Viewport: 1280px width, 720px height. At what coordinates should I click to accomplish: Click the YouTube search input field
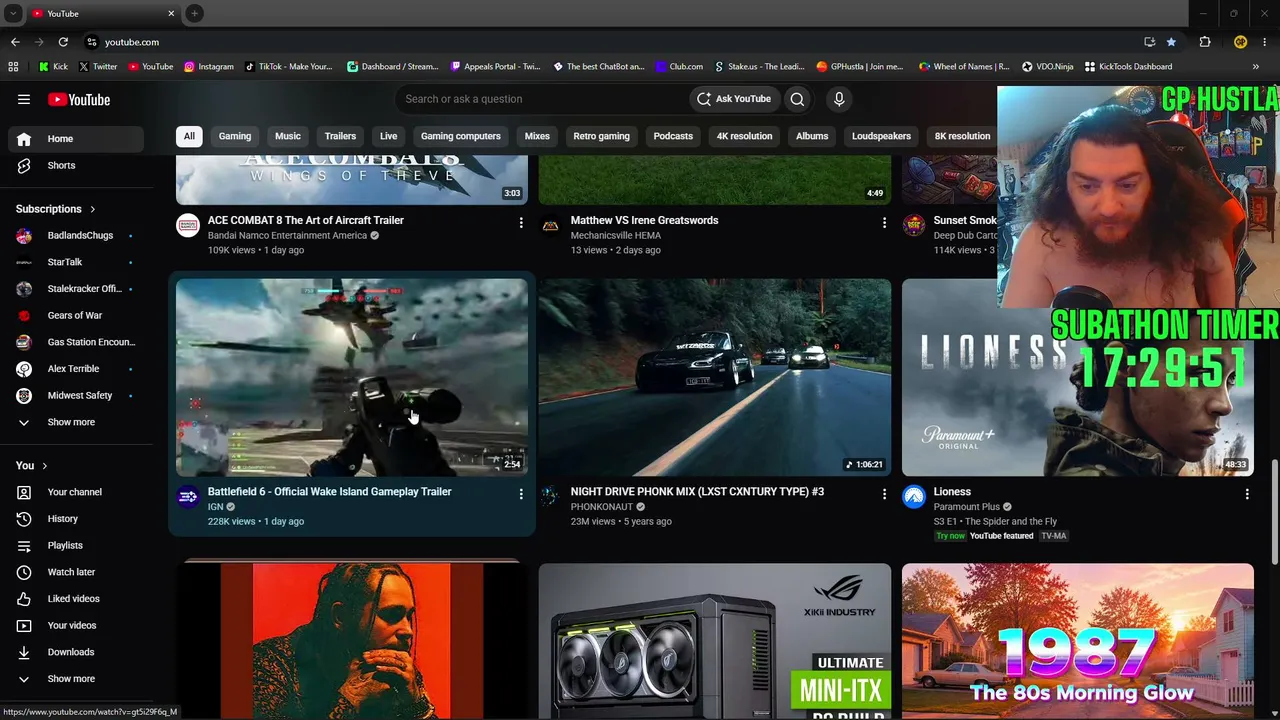point(540,99)
